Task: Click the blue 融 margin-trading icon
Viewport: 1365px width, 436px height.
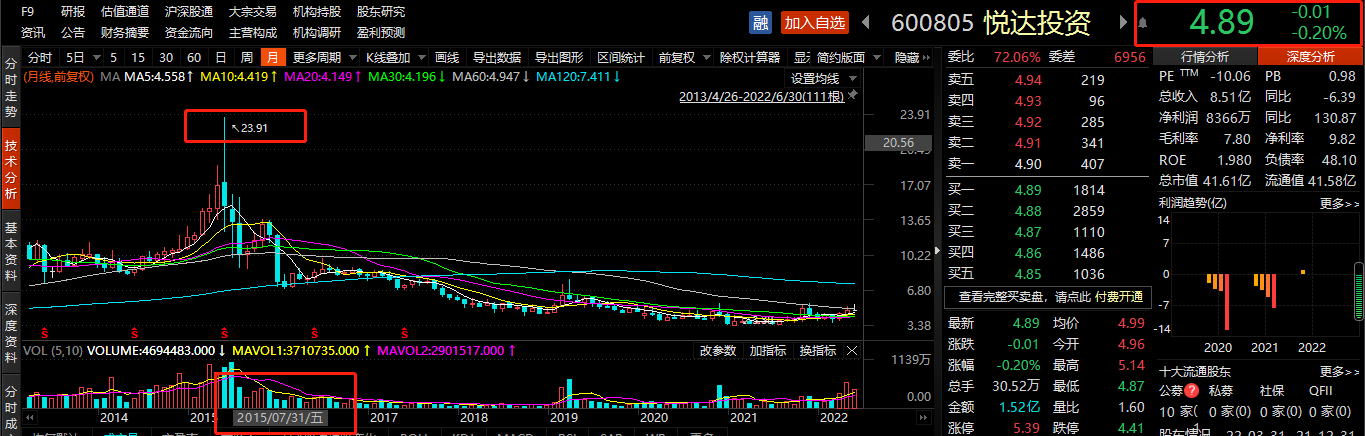Action: point(761,22)
